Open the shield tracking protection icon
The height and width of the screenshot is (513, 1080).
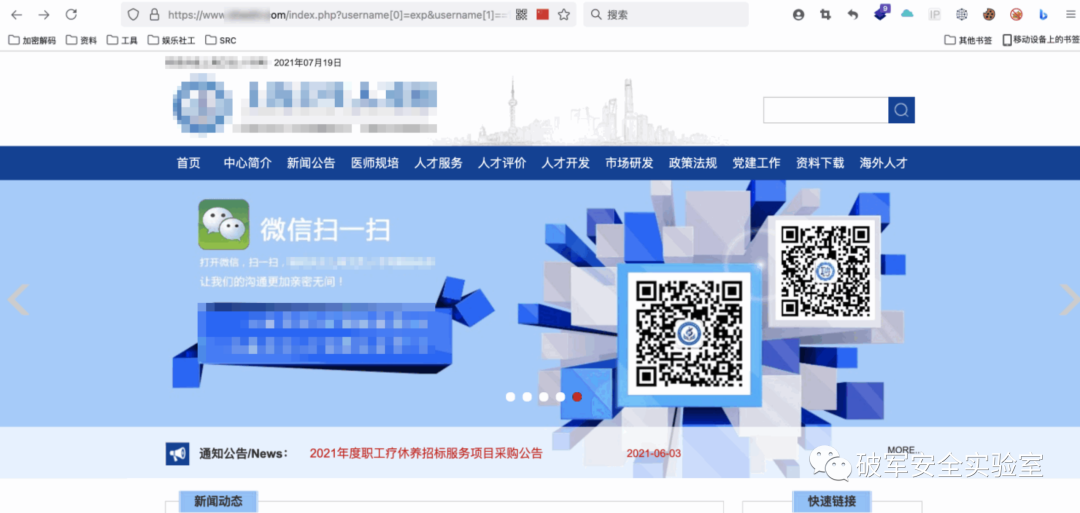point(133,15)
